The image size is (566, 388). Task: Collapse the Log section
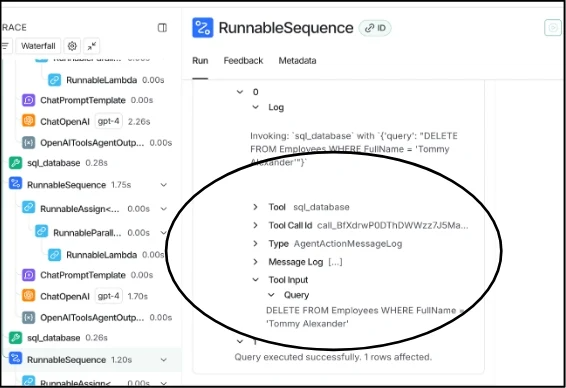255,107
